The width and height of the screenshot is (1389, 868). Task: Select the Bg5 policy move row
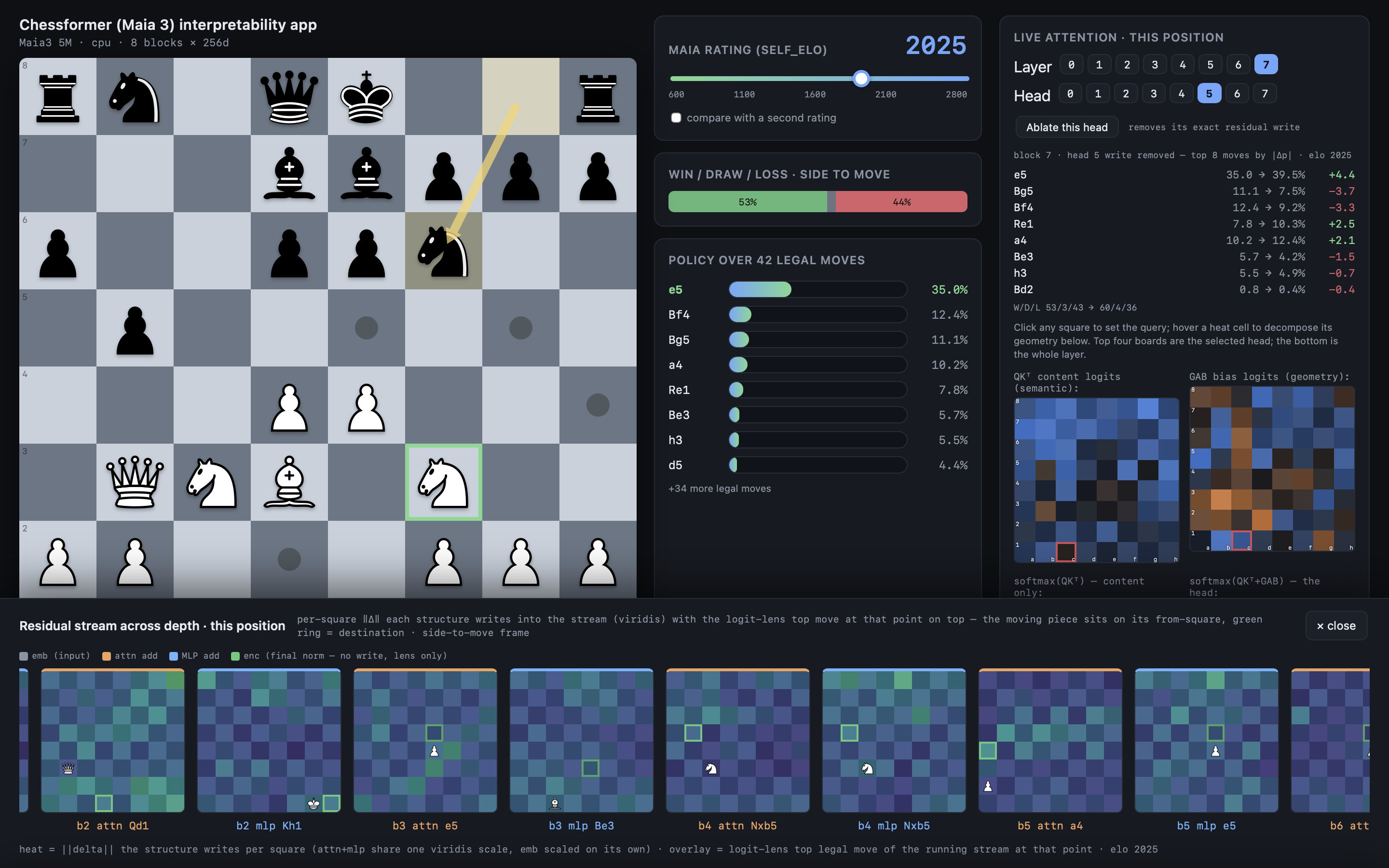pos(818,340)
